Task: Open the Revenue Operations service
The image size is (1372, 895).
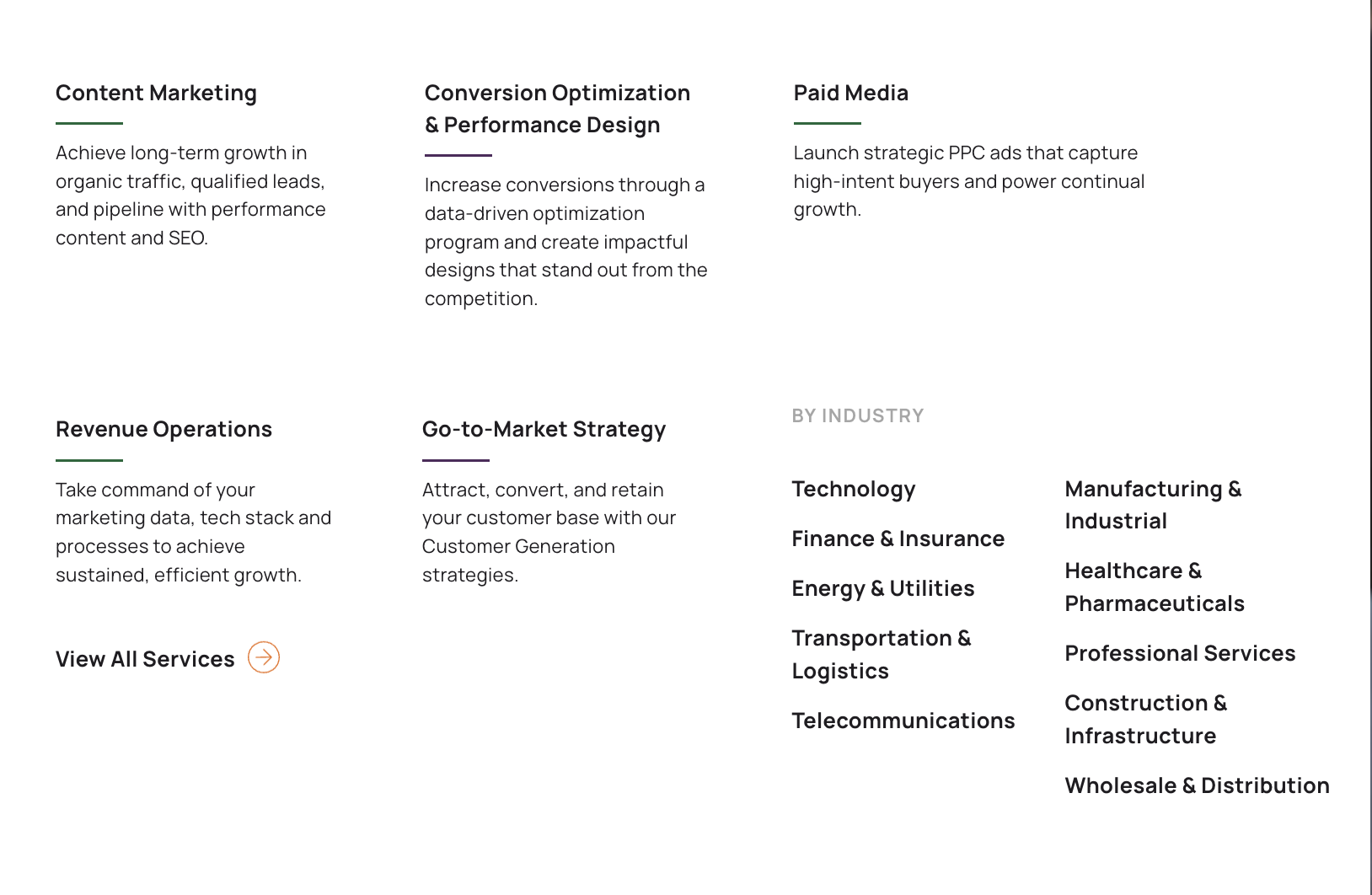Action: tap(163, 429)
